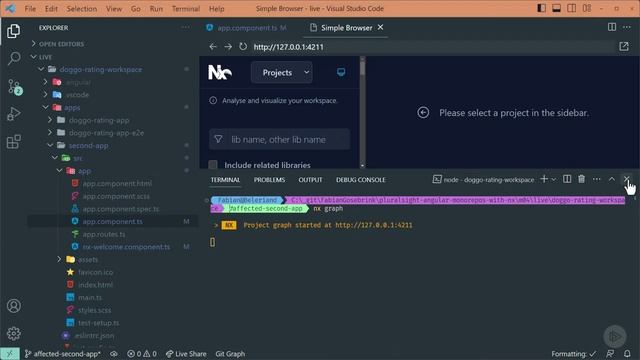Open project graph URL in terminal

click(373, 225)
